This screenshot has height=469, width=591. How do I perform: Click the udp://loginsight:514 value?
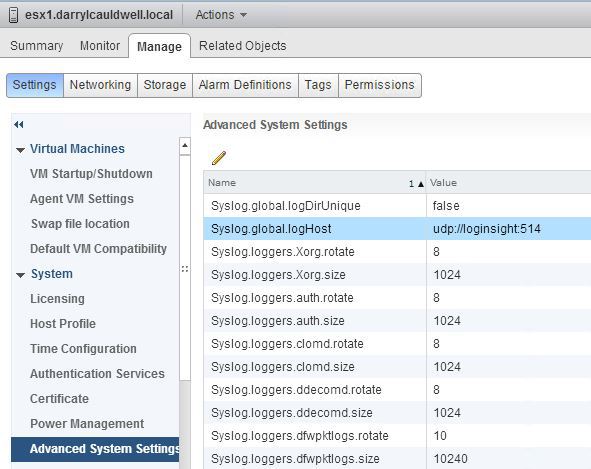(x=487, y=229)
